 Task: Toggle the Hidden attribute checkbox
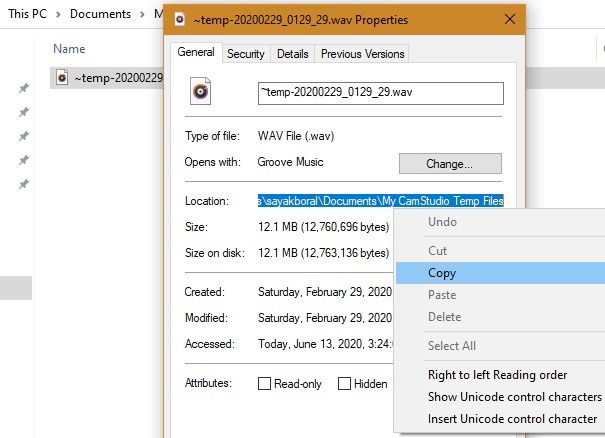pos(344,384)
